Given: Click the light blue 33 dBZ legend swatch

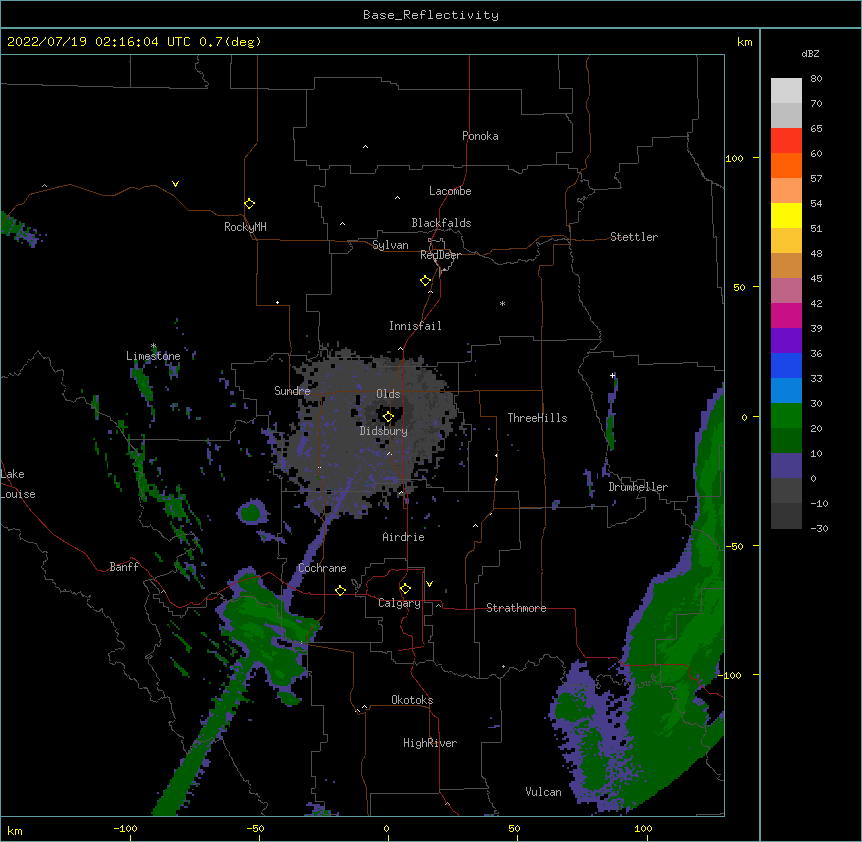Looking at the screenshot, I should [786, 391].
